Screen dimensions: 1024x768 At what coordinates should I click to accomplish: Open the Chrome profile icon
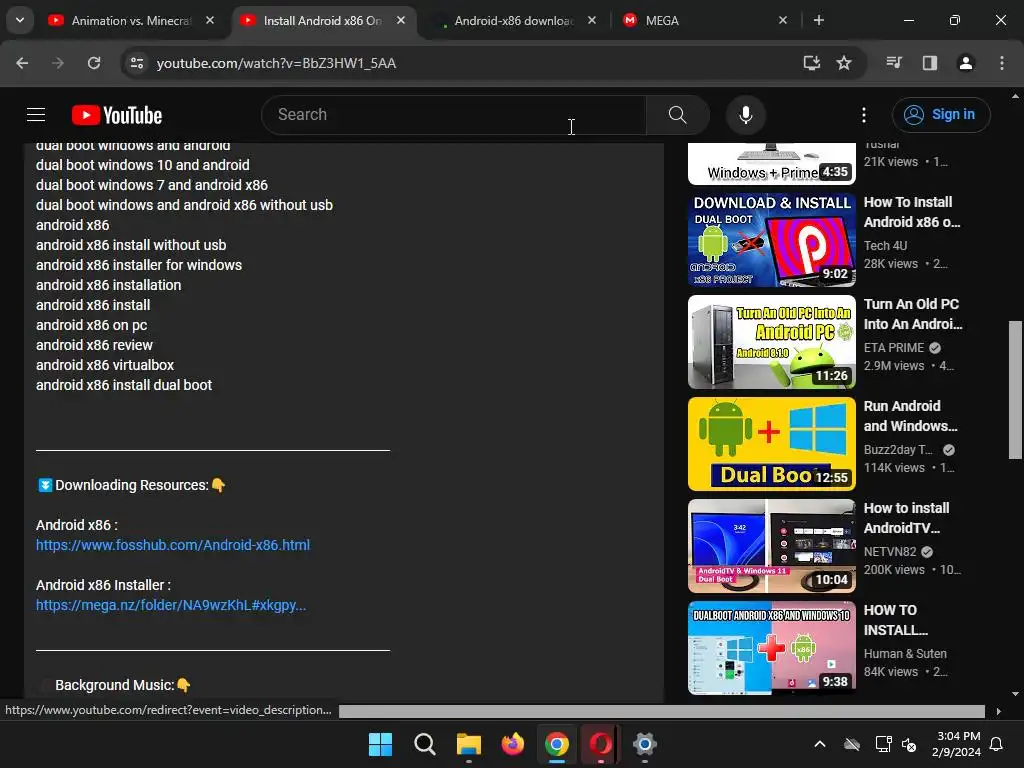point(966,63)
